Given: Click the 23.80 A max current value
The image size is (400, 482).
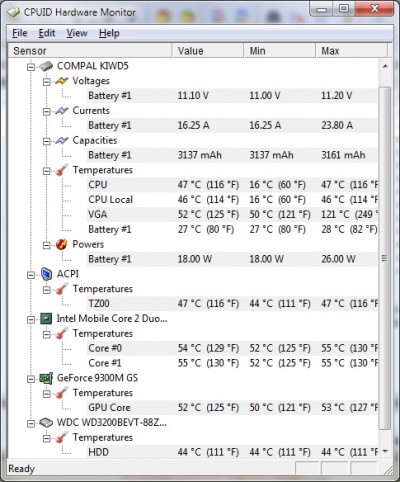Looking at the screenshot, I should tap(337, 125).
